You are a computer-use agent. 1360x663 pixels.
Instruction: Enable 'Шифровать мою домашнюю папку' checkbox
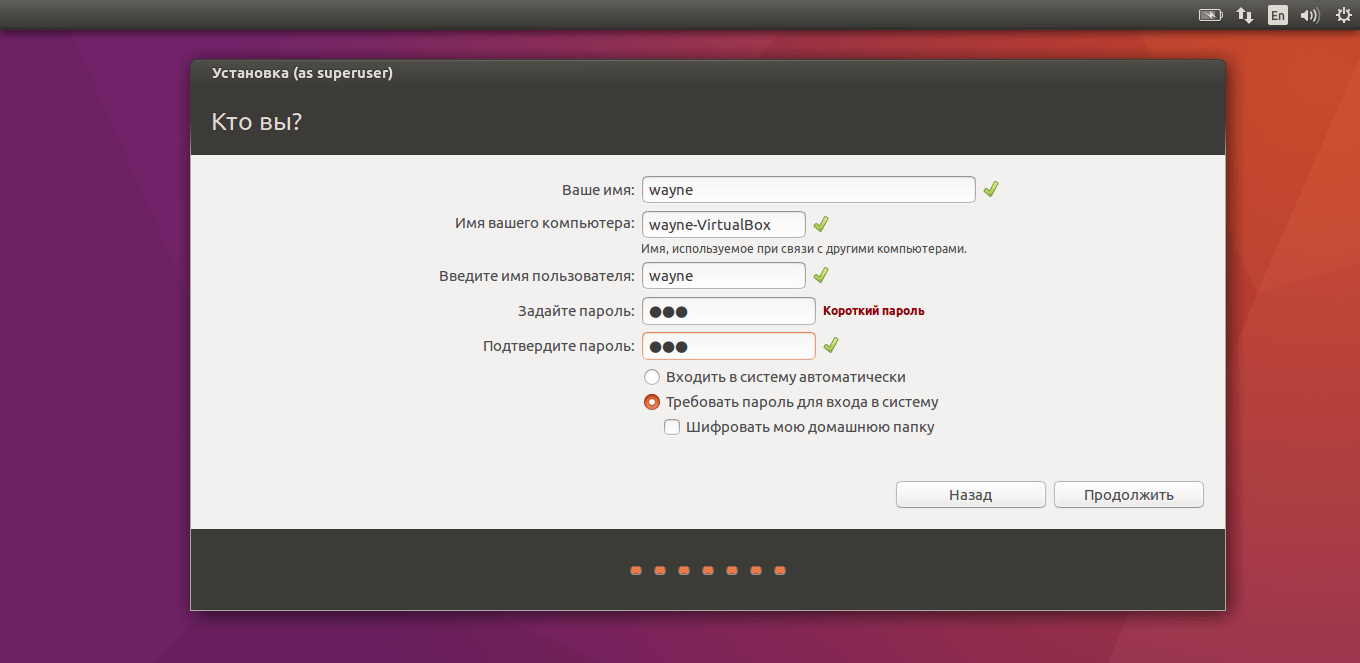[x=673, y=427]
